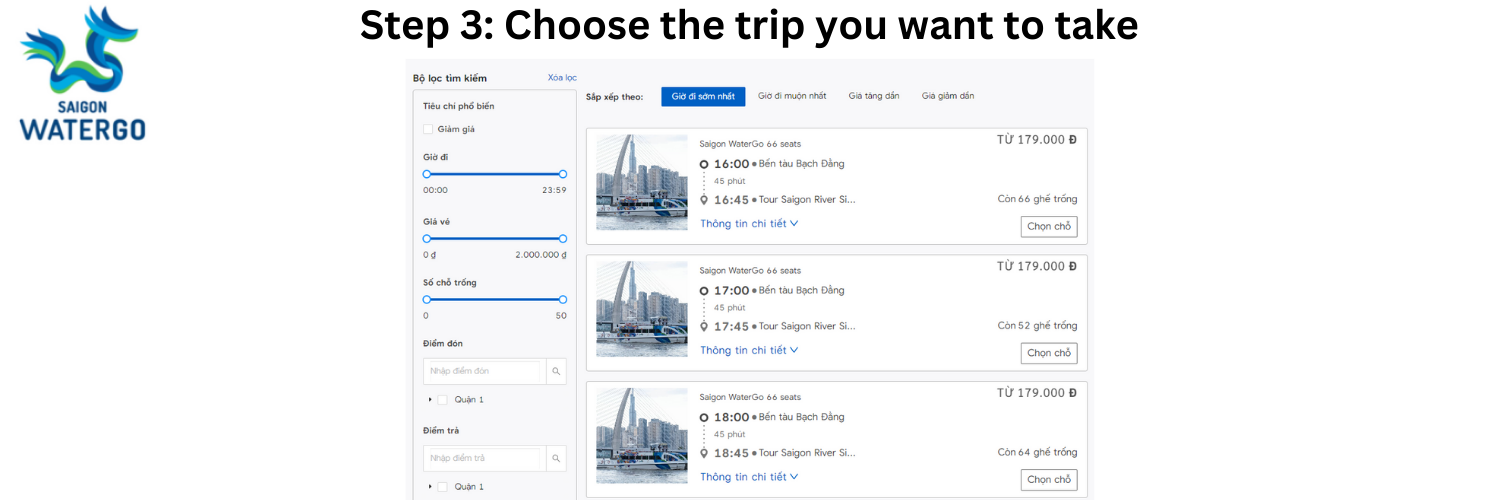Image resolution: width=1500 pixels, height=500 pixels.
Task: Click the Saigon WaterGo logo
Action: tap(82, 74)
